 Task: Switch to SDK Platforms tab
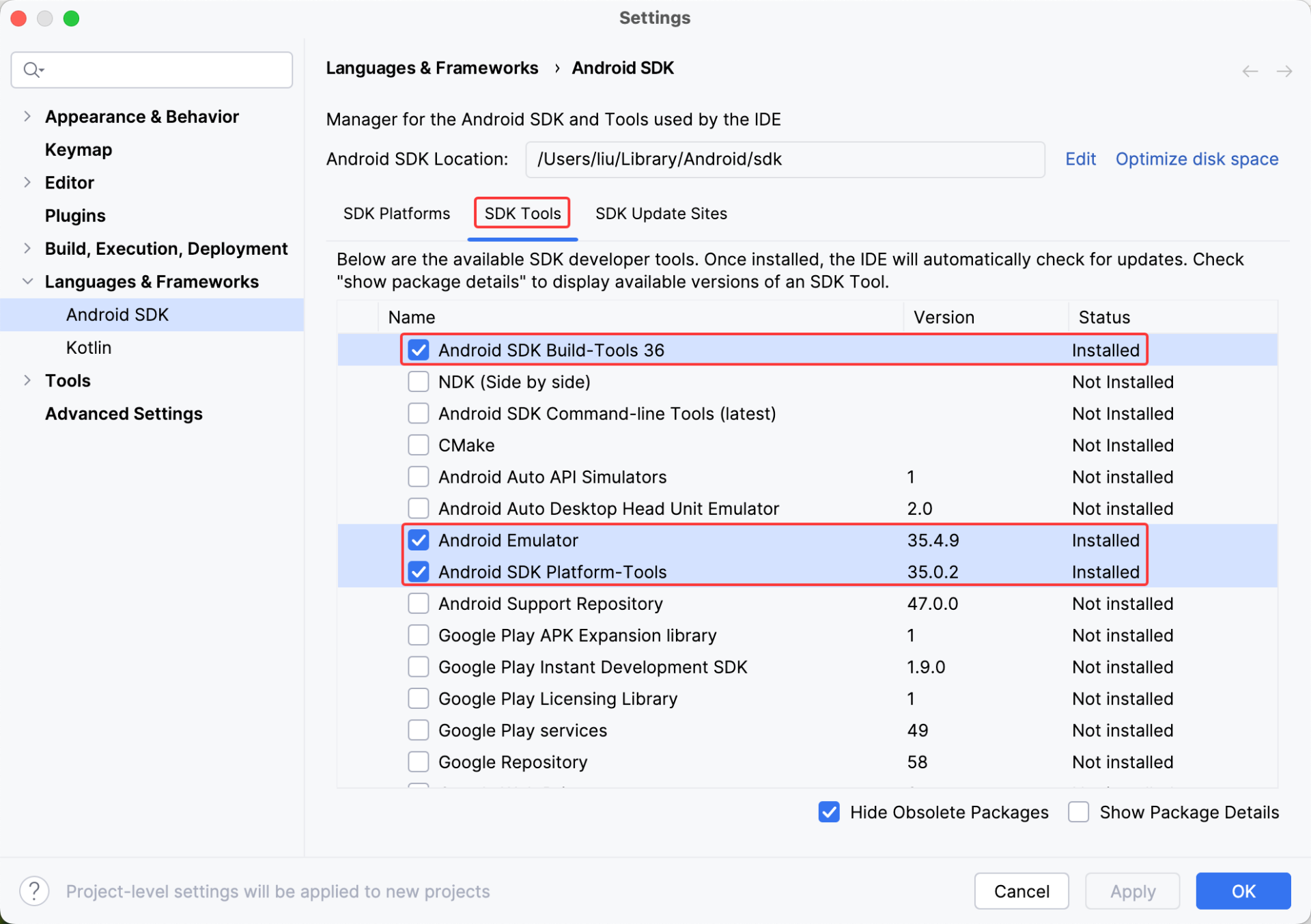click(x=396, y=214)
